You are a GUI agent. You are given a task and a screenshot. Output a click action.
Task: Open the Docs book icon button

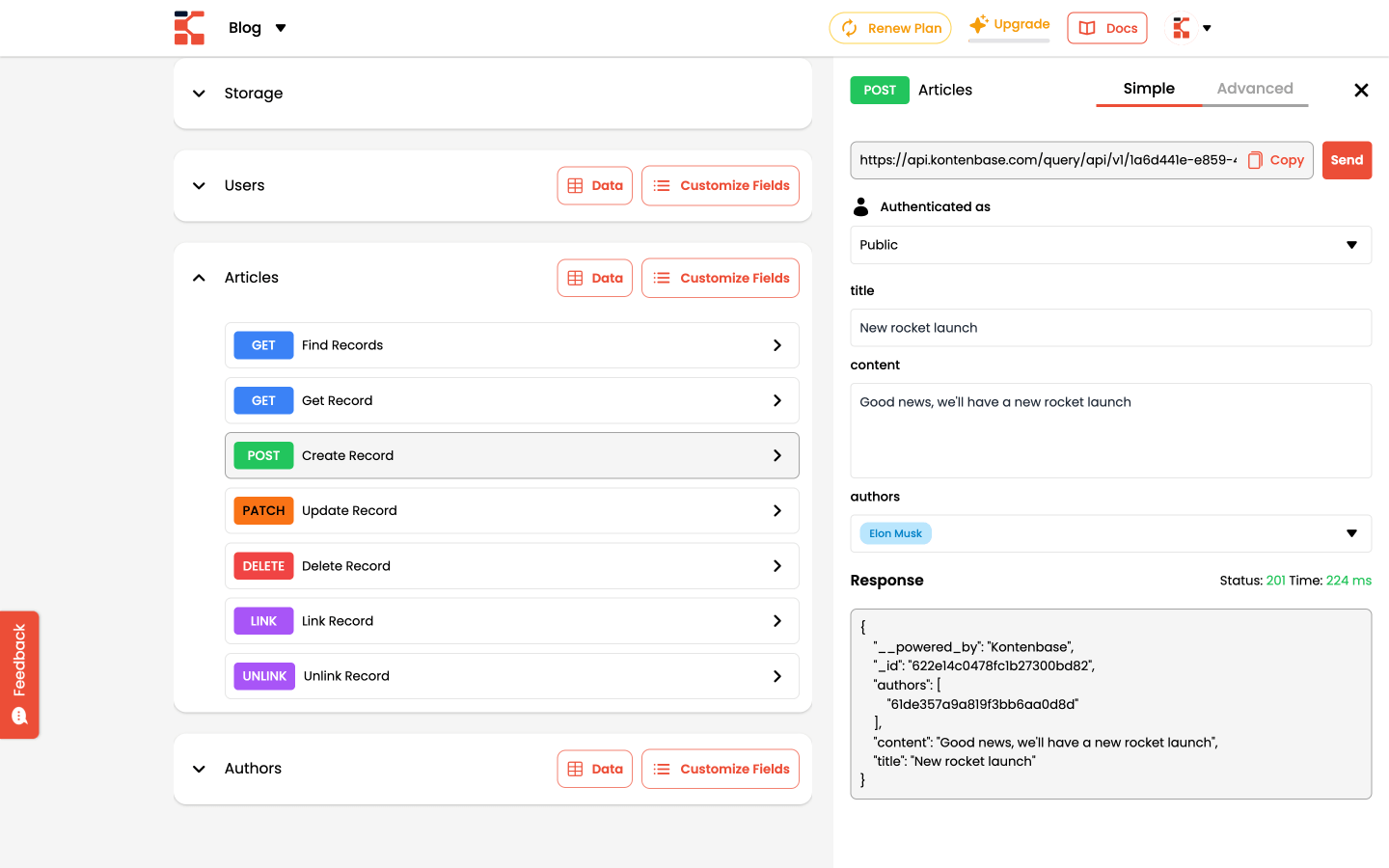(x=1087, y=28)
